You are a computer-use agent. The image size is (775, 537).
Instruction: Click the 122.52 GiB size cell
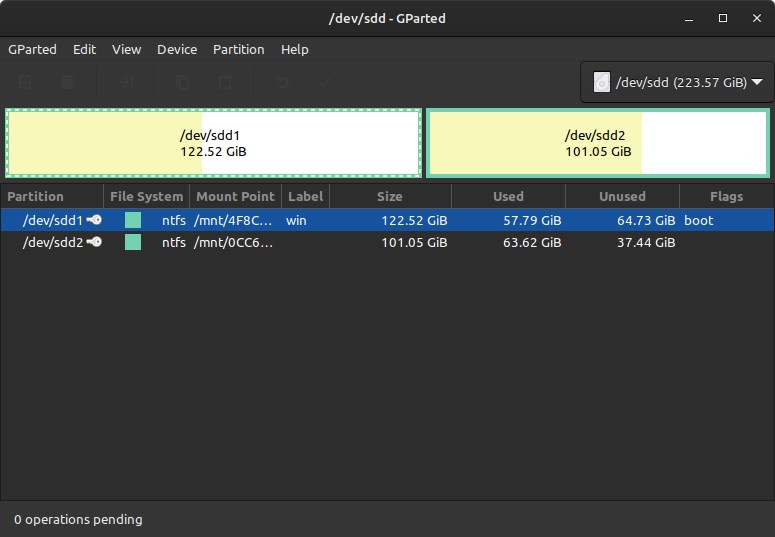pyautogui.click(x=414, y=220)
